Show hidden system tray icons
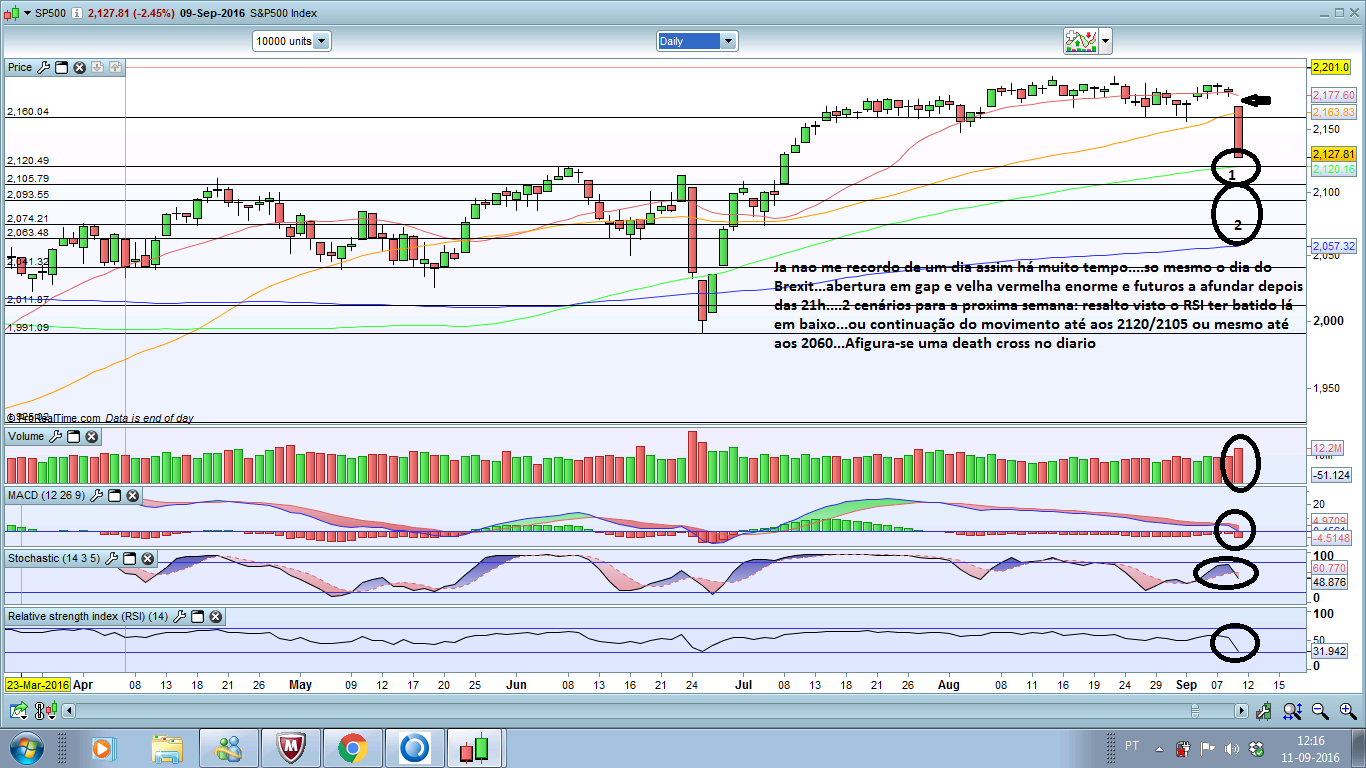Screen dimensions: 1366x768 pos(1160,748)
